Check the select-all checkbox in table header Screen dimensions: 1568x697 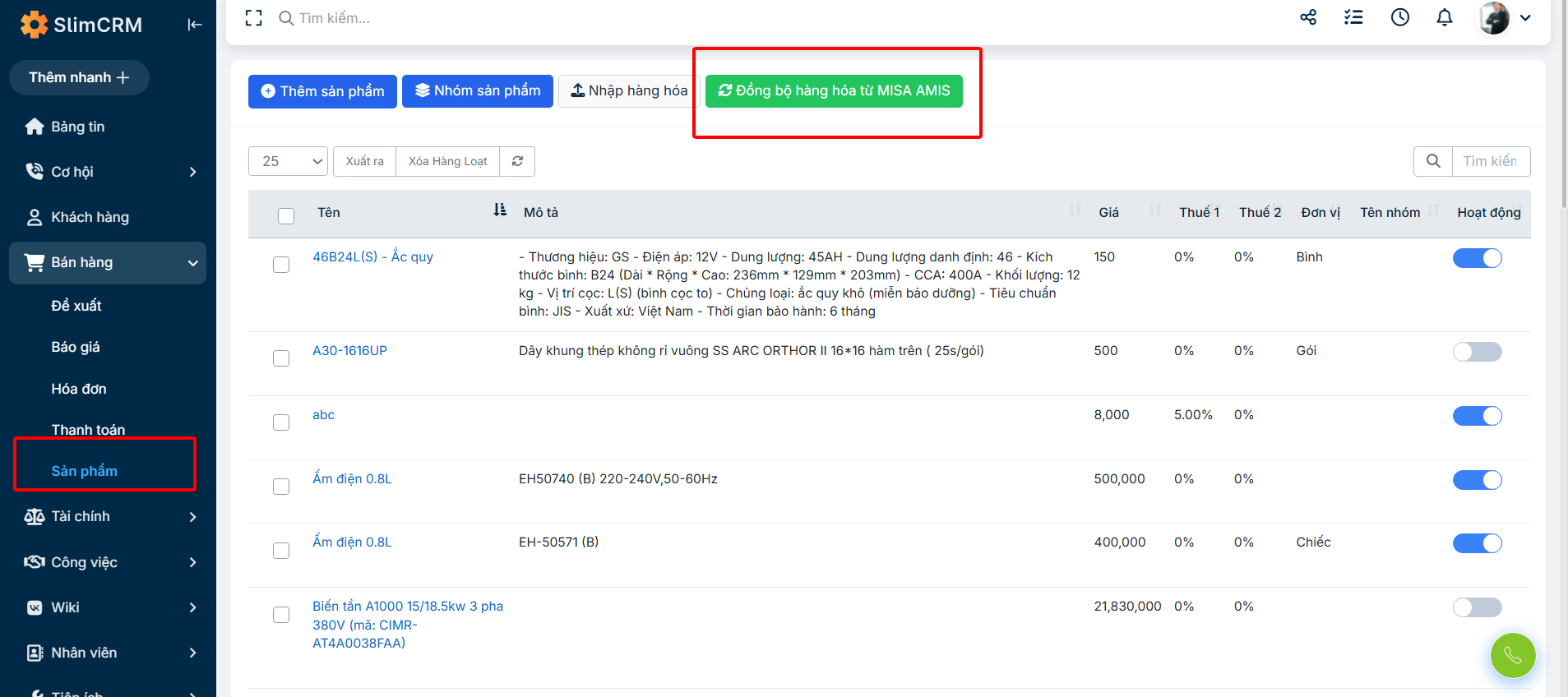coord(286,216)
